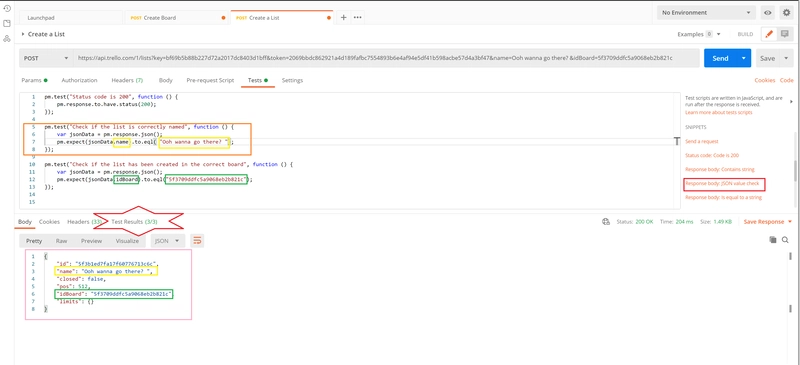800x365 pixels.
Task: Select the Raw view mode
Action: point(61,241)
